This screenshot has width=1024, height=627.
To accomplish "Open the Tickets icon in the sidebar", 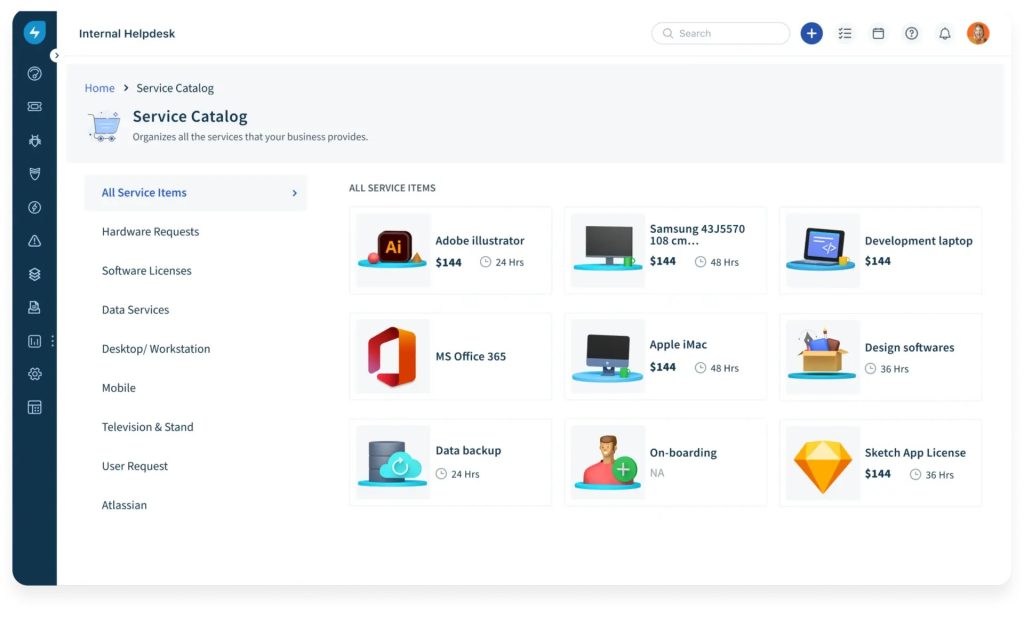I will [x=34, y=106].
